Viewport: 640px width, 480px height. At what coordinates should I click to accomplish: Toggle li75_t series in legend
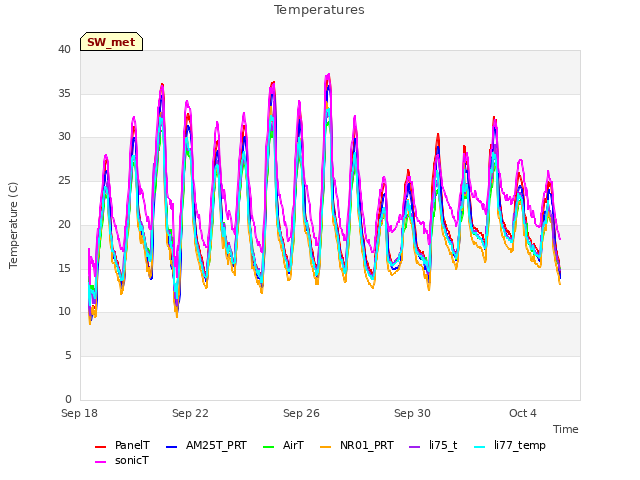click(433, 445)
